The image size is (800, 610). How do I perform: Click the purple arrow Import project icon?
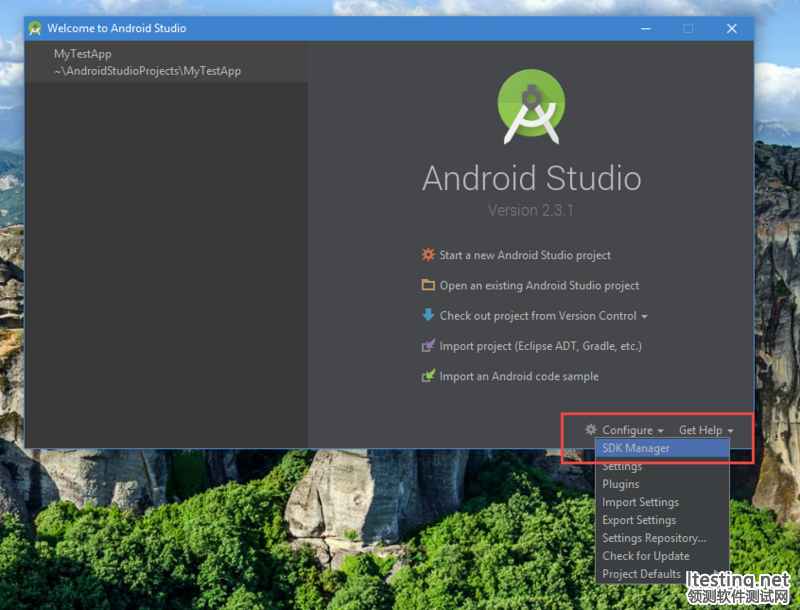[428, 345]
